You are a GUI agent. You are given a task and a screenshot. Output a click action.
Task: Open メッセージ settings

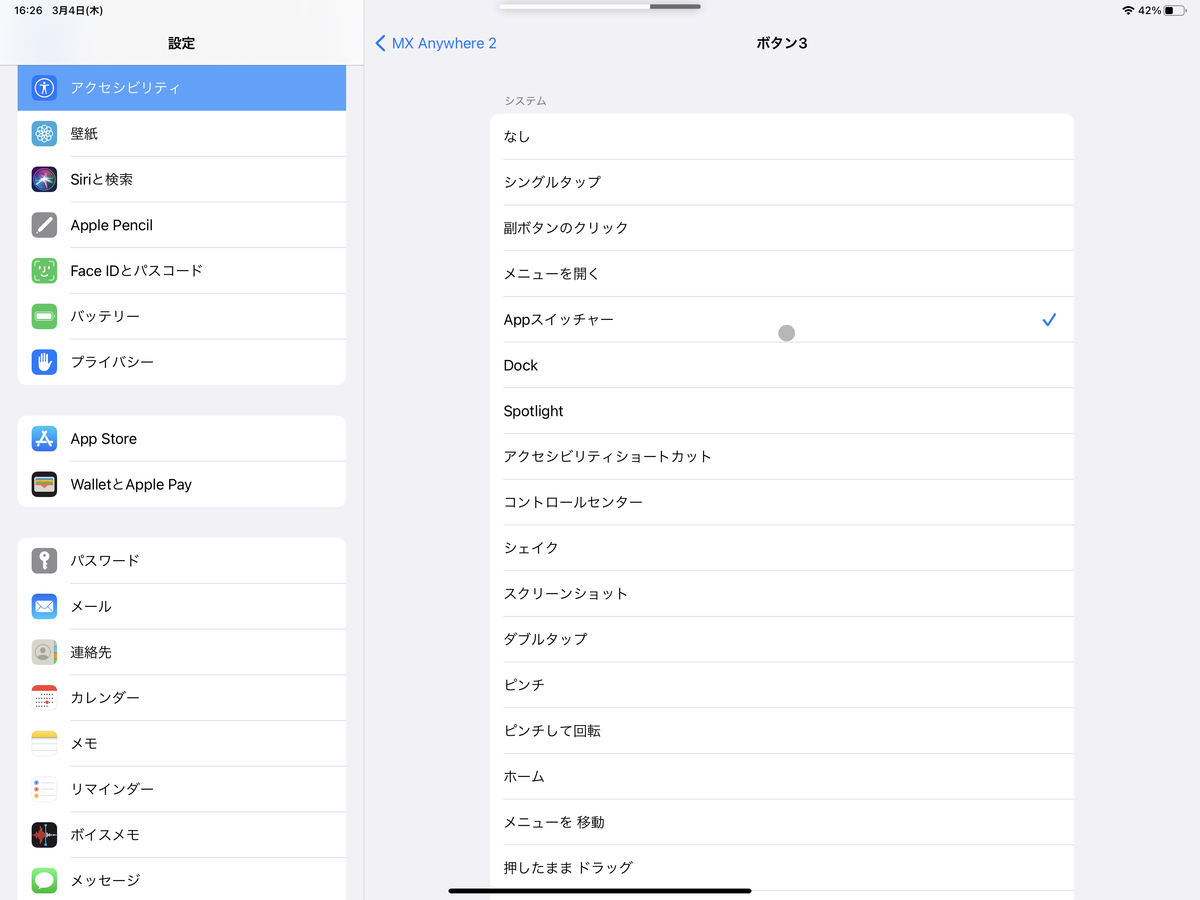pyautogui.click(x=182, y=881)
